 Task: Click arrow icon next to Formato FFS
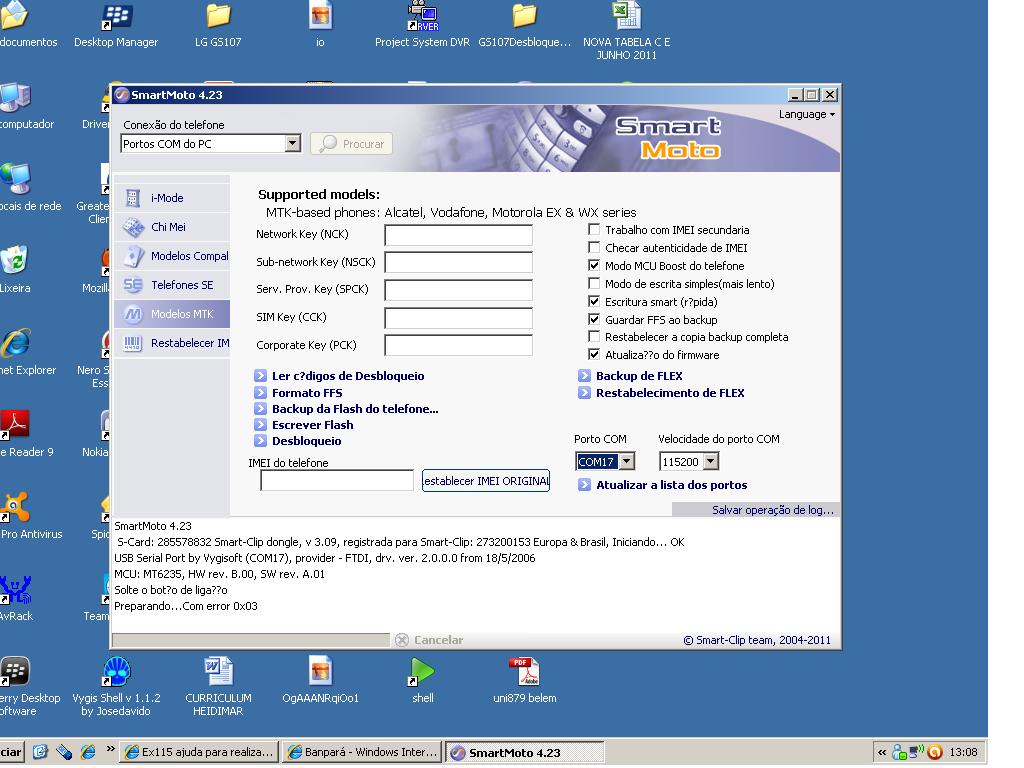260,392
